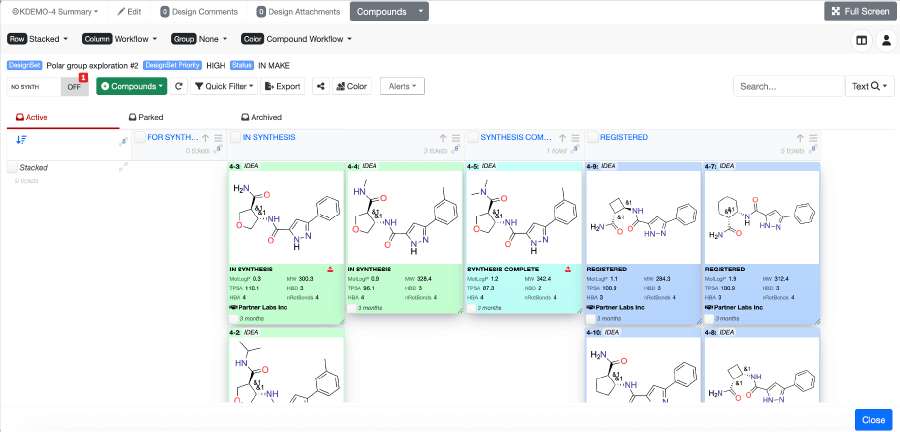The width and height of the screenshot is (900, 432).
Task: Click the refresh icon next to Compounds
Action: point(179,86)
